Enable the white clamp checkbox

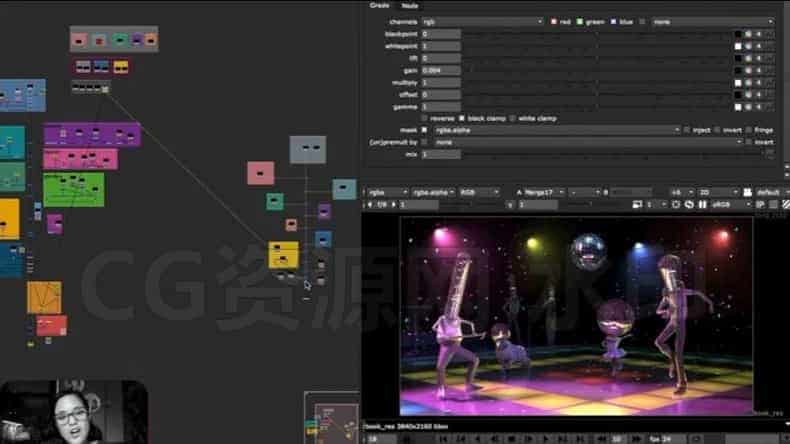point(512,118)
